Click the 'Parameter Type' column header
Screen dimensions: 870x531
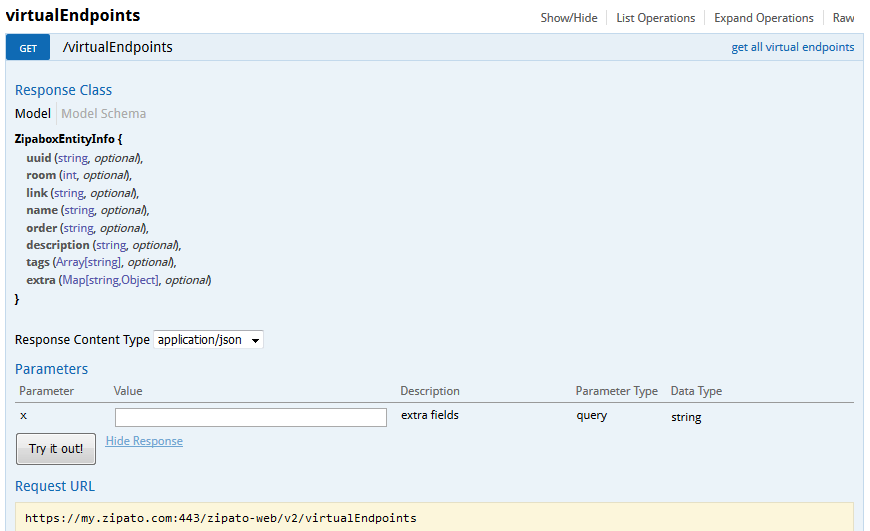click(x=616, y=391)
